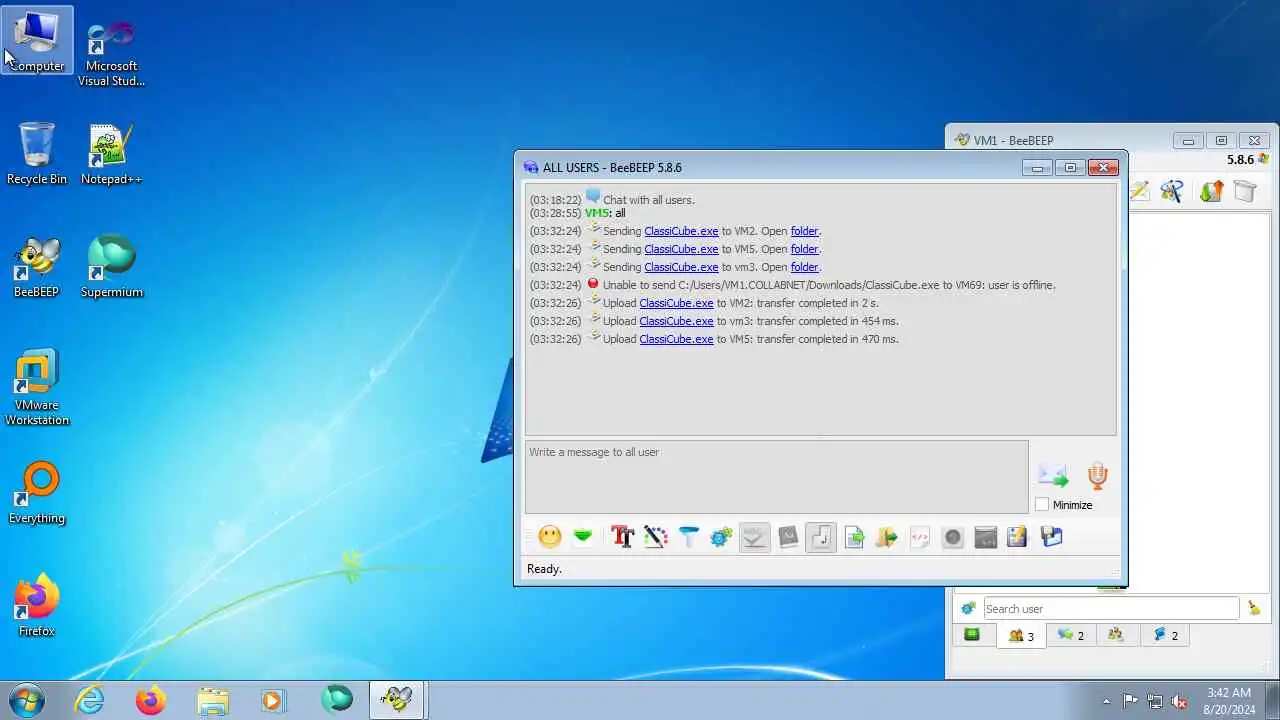Click the message box 'Write a message to all user'

[x=776, y=477]
